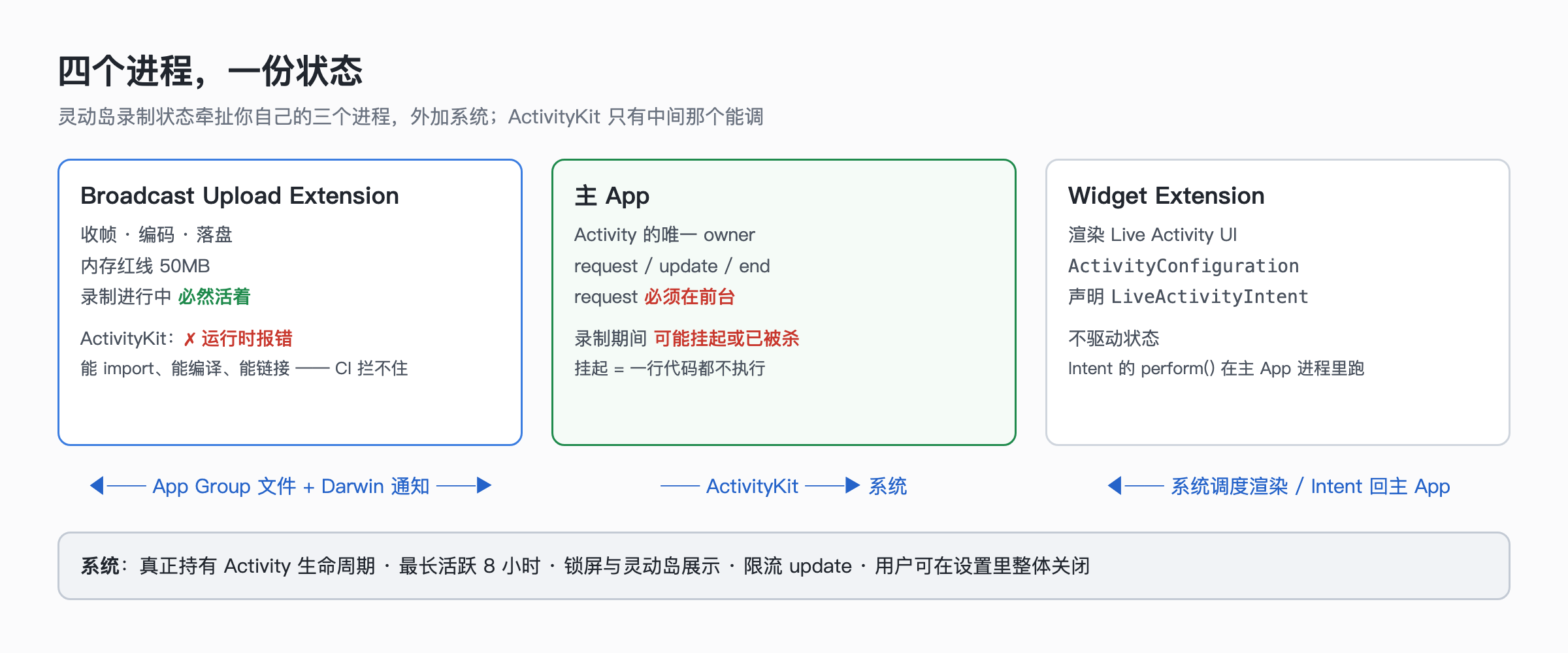Screen dimensions: 1568x653
Task: Click the line request / update / end
Action: (x=672, y=266)
